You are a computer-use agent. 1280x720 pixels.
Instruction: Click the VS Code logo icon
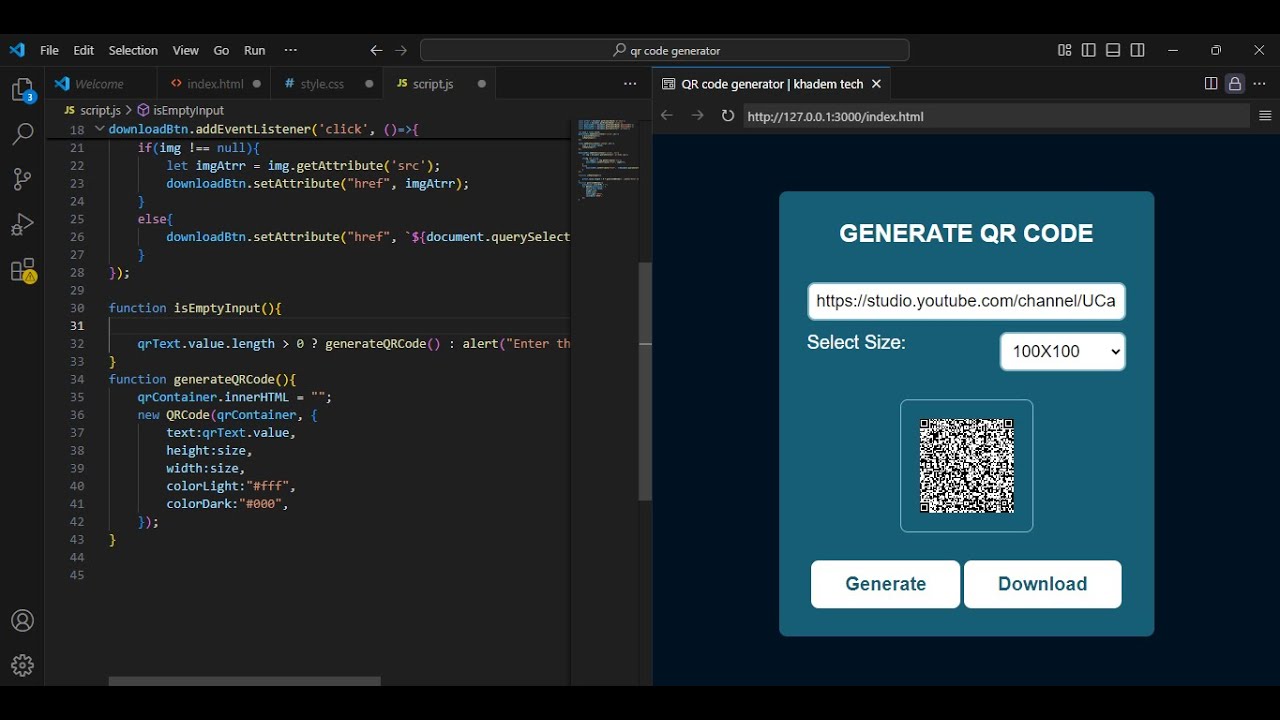(17, 50)
